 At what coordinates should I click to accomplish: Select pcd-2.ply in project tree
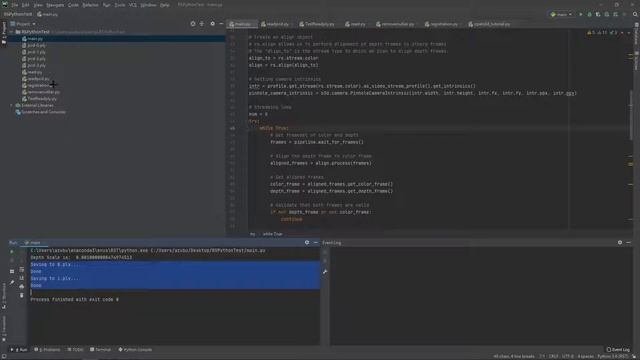point(33,59)
